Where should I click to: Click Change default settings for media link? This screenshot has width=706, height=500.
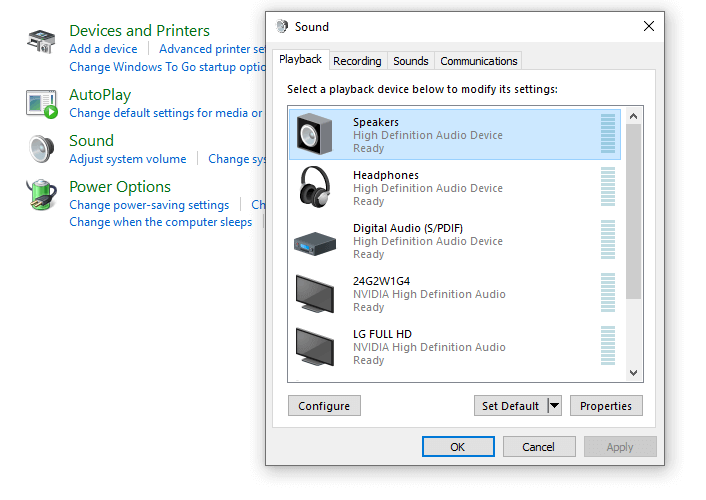click(x=166, y=113)
